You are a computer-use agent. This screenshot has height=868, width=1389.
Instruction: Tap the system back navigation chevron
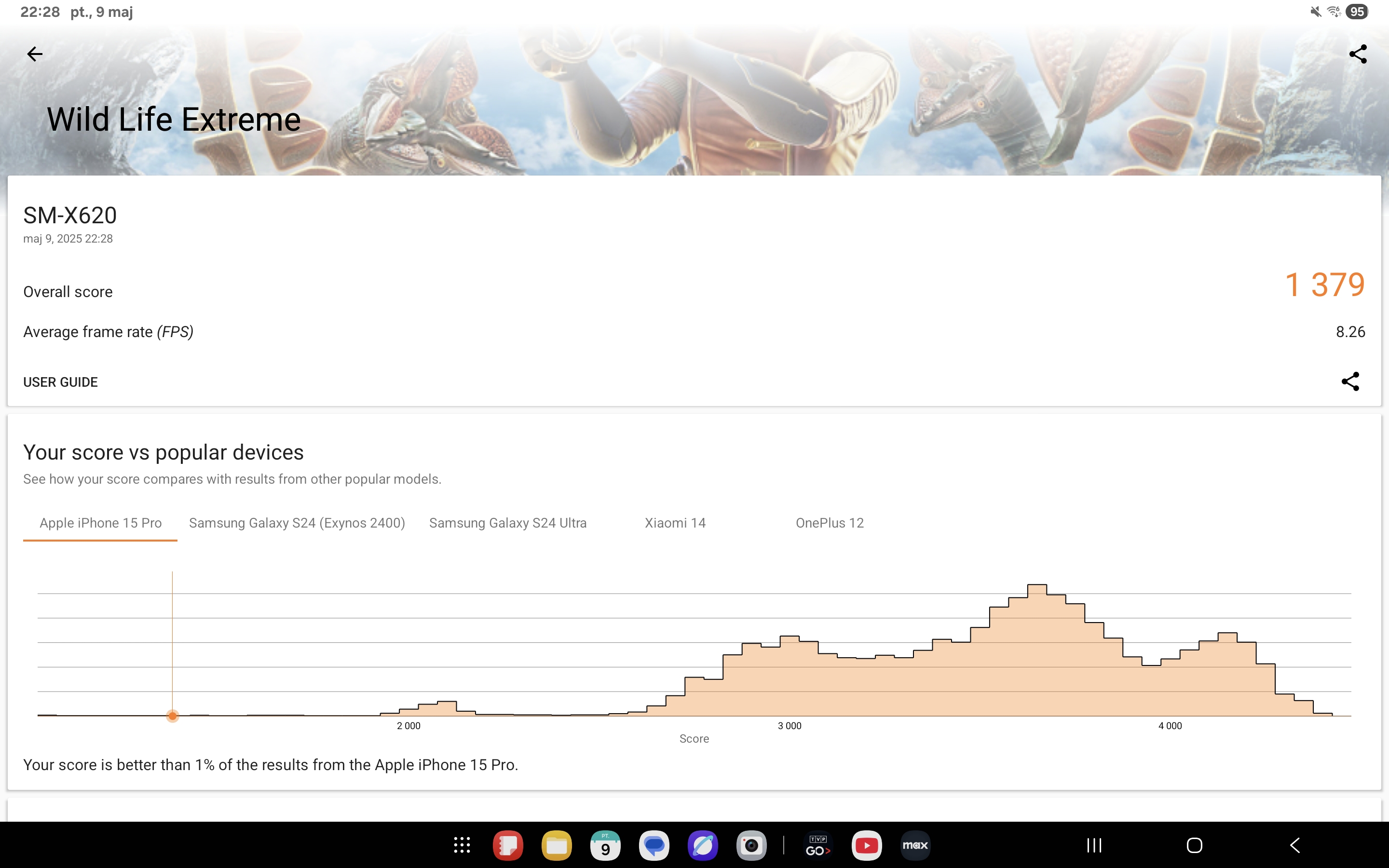(1295, 845)
